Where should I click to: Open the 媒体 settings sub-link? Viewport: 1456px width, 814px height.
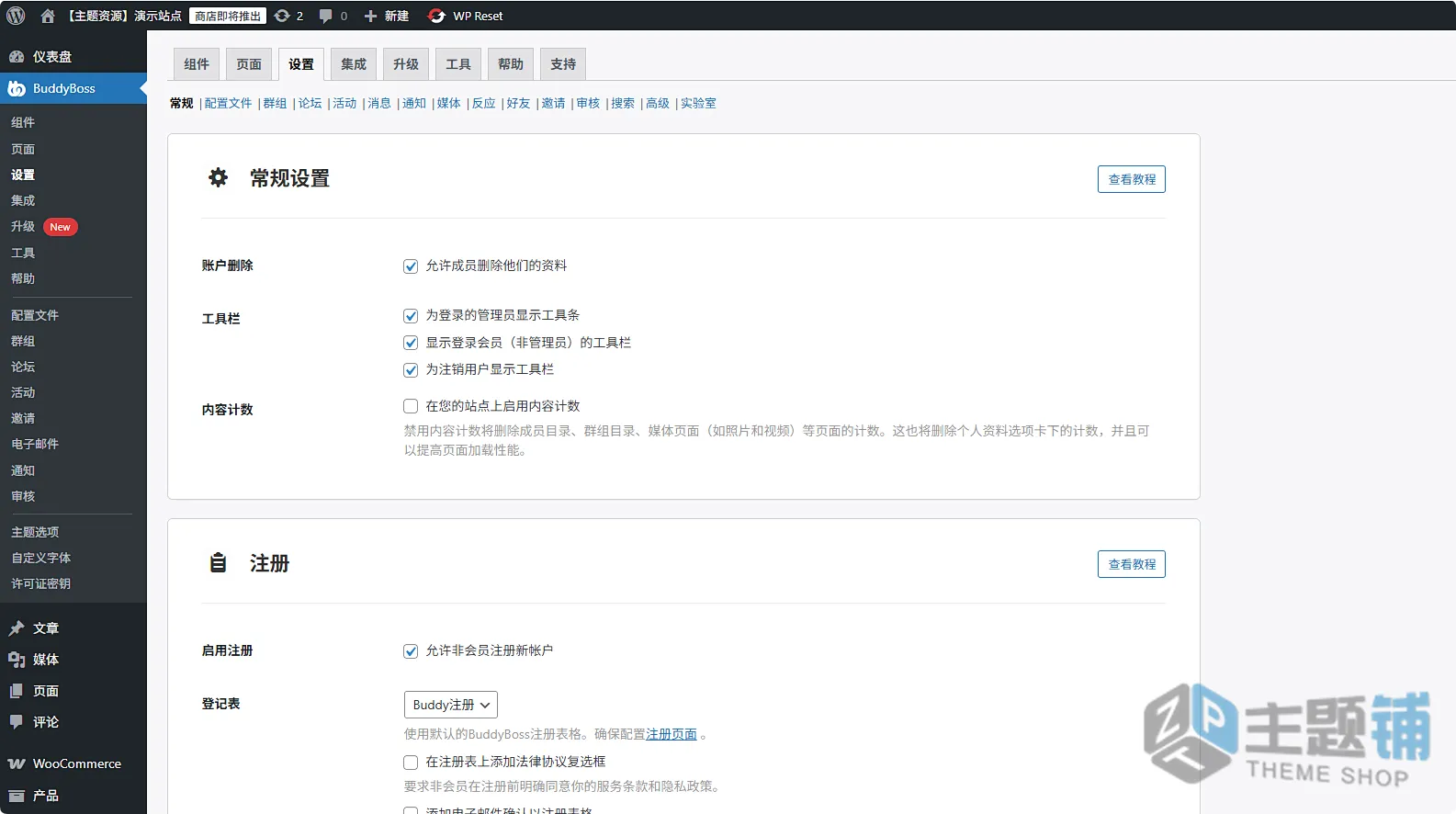(x=448, y=103)
